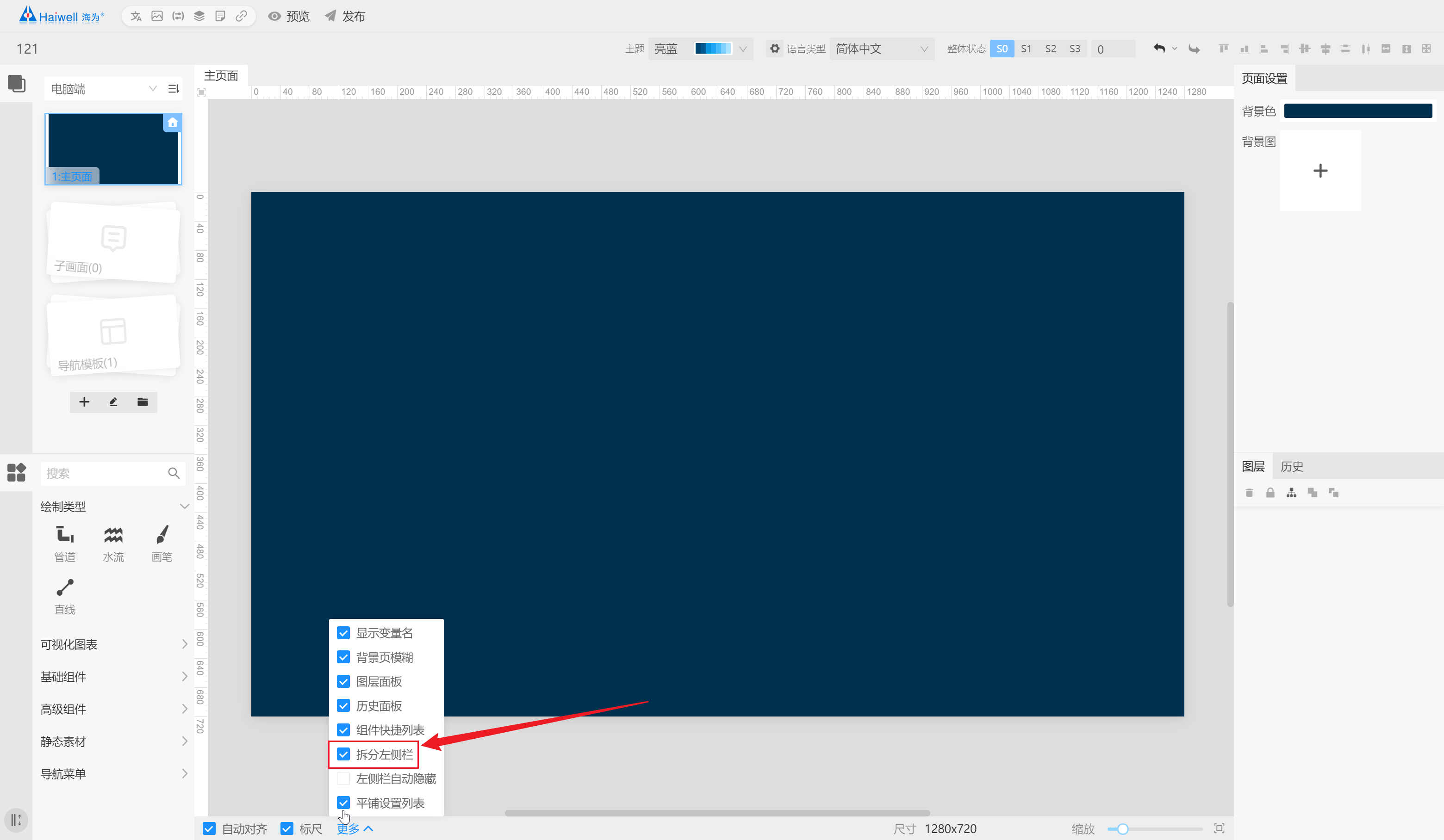Switch to the 图层 tab
The image size is (1444, 840).
coord(1253,466)
